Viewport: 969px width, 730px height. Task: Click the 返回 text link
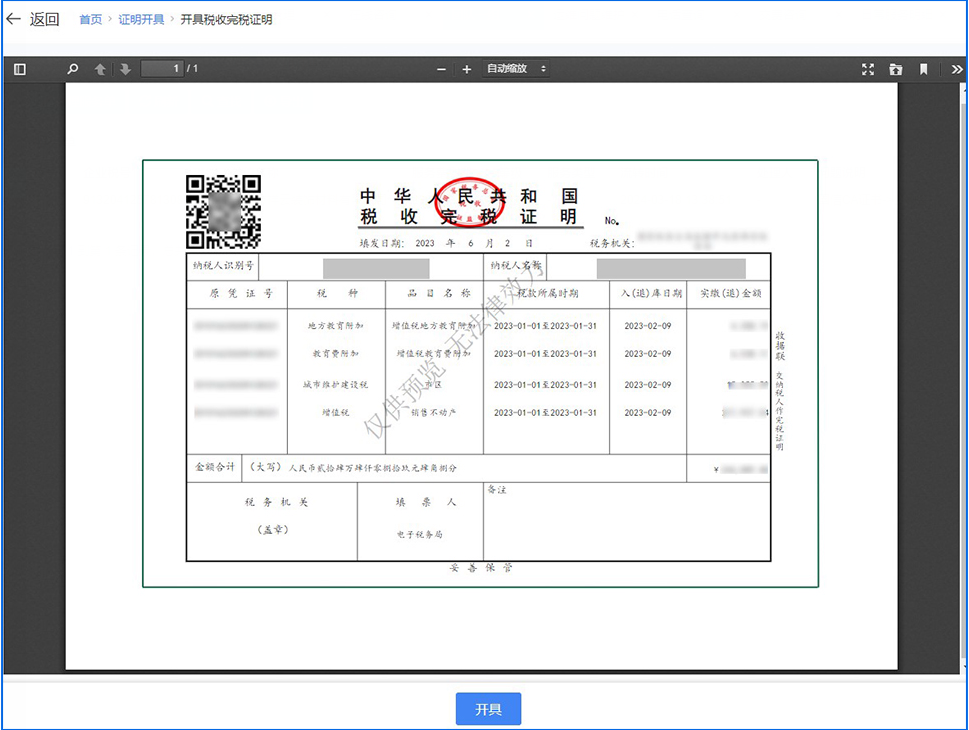tap(45, 19)
